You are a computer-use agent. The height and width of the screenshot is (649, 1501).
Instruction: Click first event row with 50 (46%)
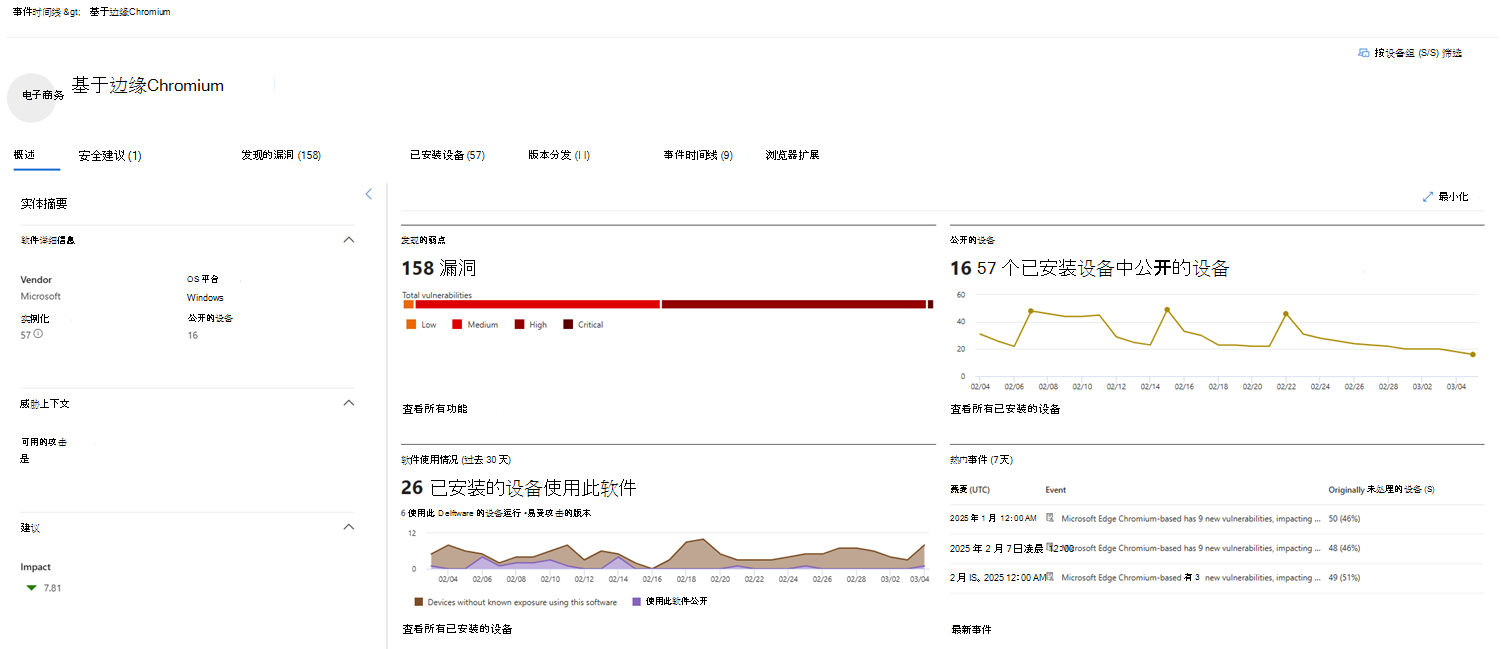(x=1216, y=518)
